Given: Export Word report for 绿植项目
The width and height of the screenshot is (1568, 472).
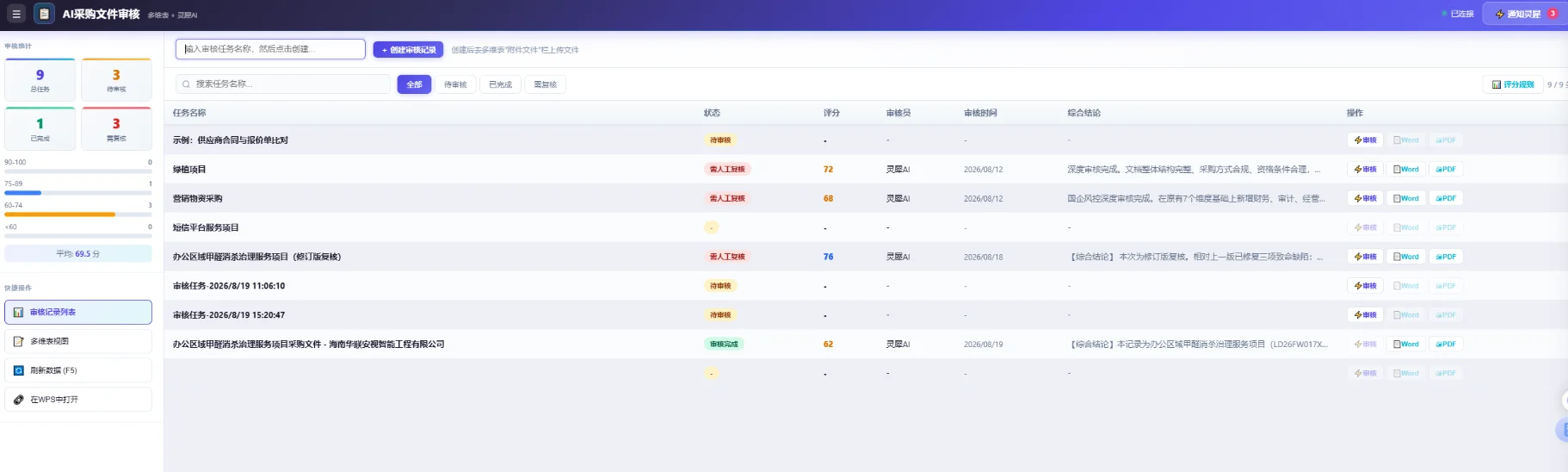Looking at the screenshot, I should [x=1406, y=170].
